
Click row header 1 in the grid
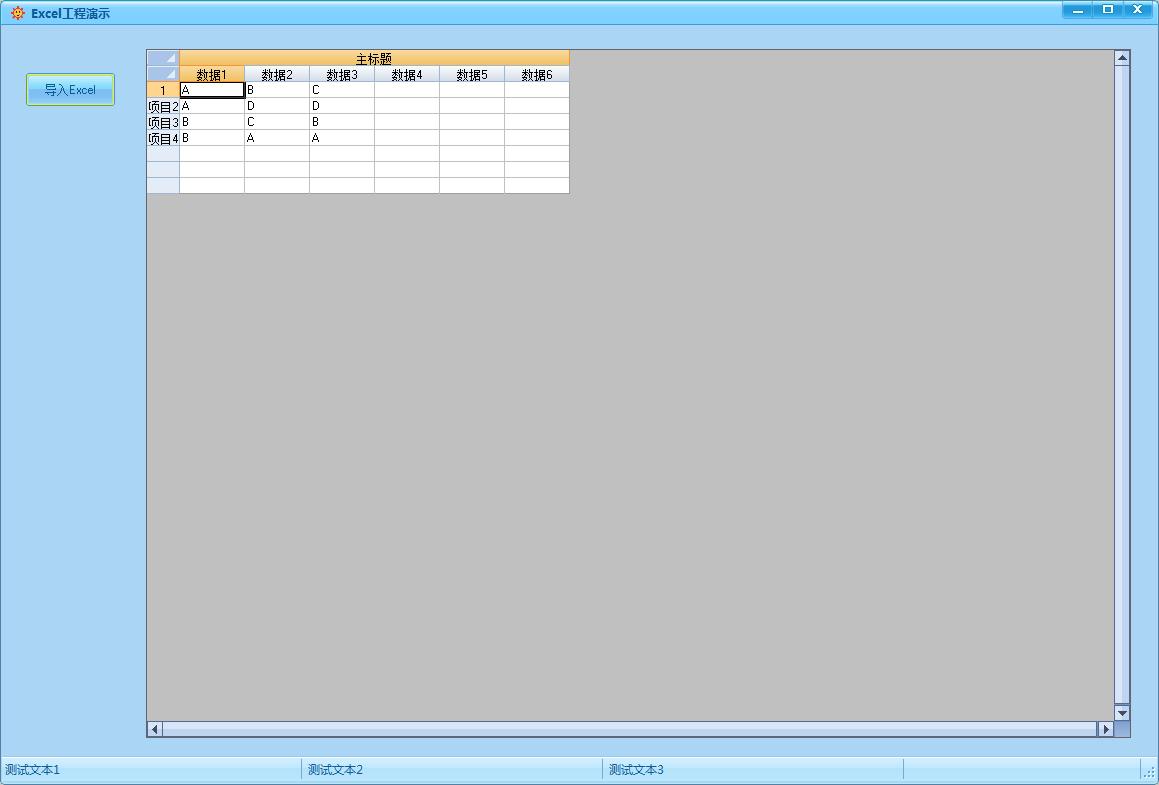click(x=162, y=90)
